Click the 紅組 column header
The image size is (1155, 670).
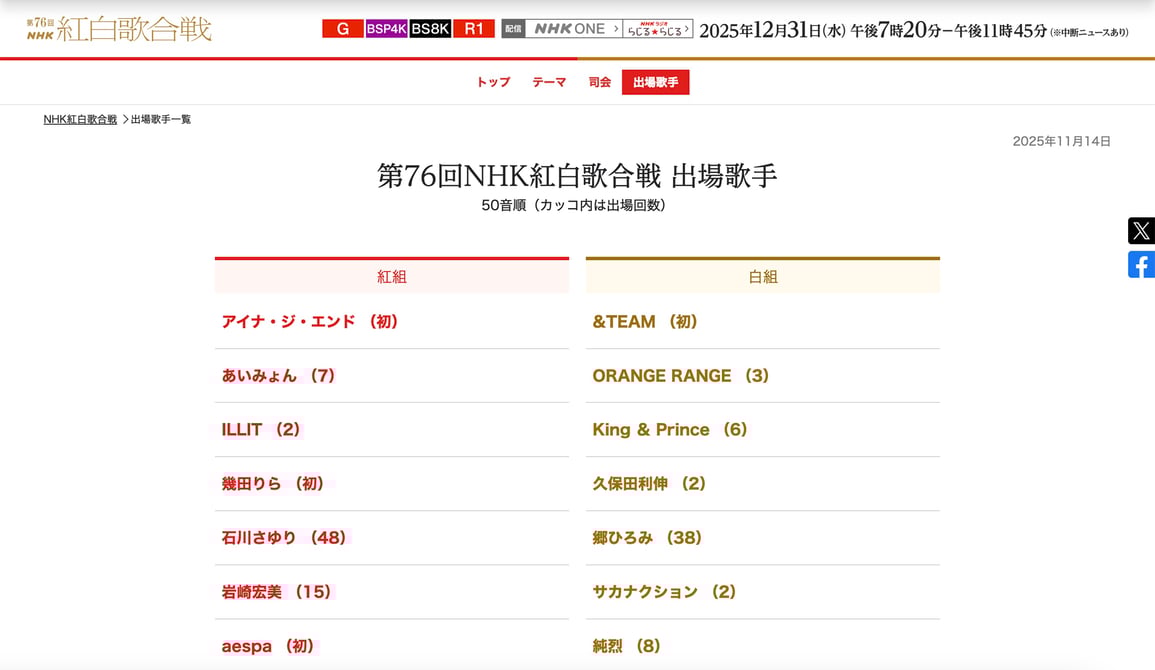click(392, 276)
